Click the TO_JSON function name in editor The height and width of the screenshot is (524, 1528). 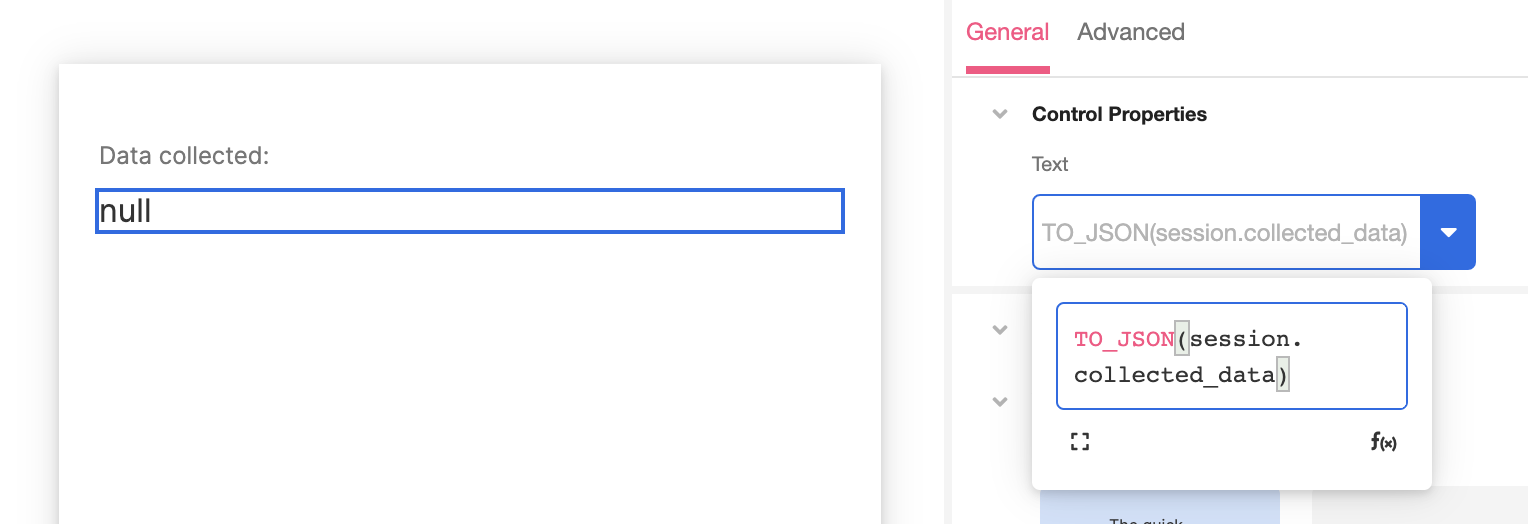click(1124, 339)
